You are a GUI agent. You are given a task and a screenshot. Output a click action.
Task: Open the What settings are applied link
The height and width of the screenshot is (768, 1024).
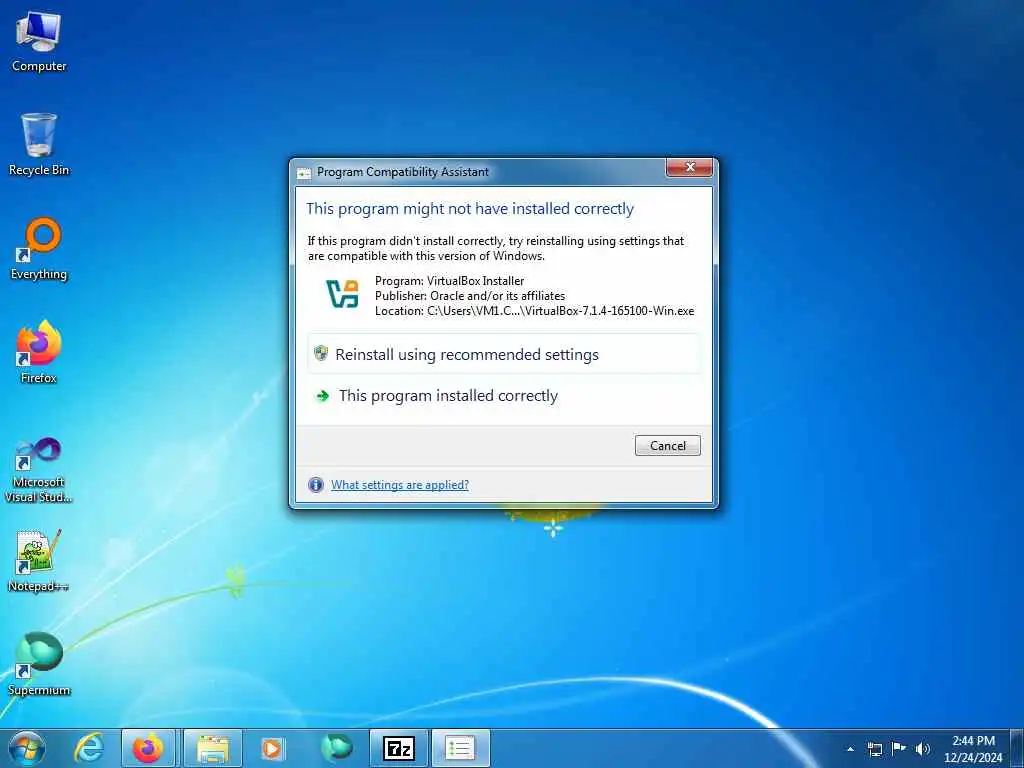400,485
